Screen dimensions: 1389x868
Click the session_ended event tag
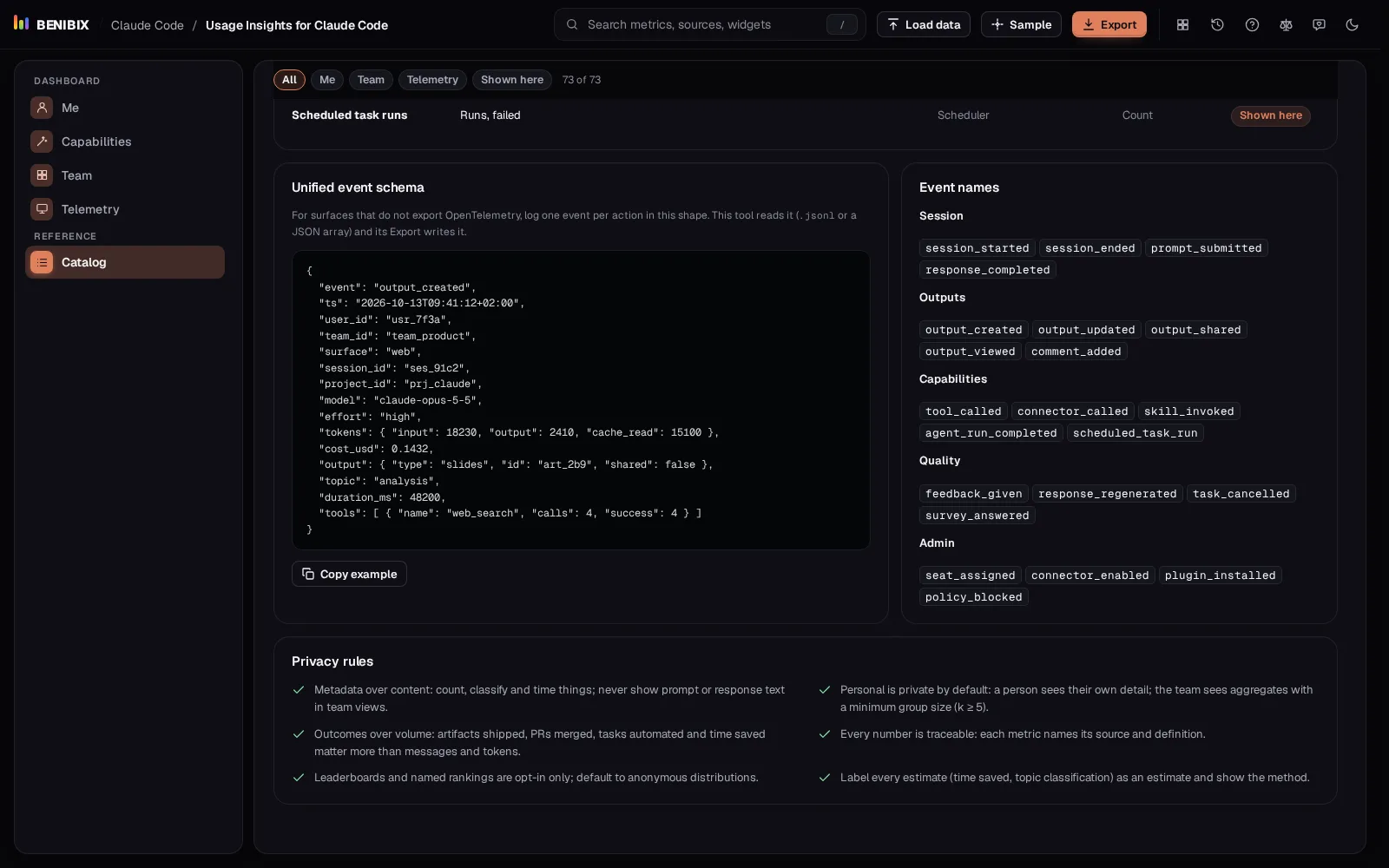pos(1090,248)
